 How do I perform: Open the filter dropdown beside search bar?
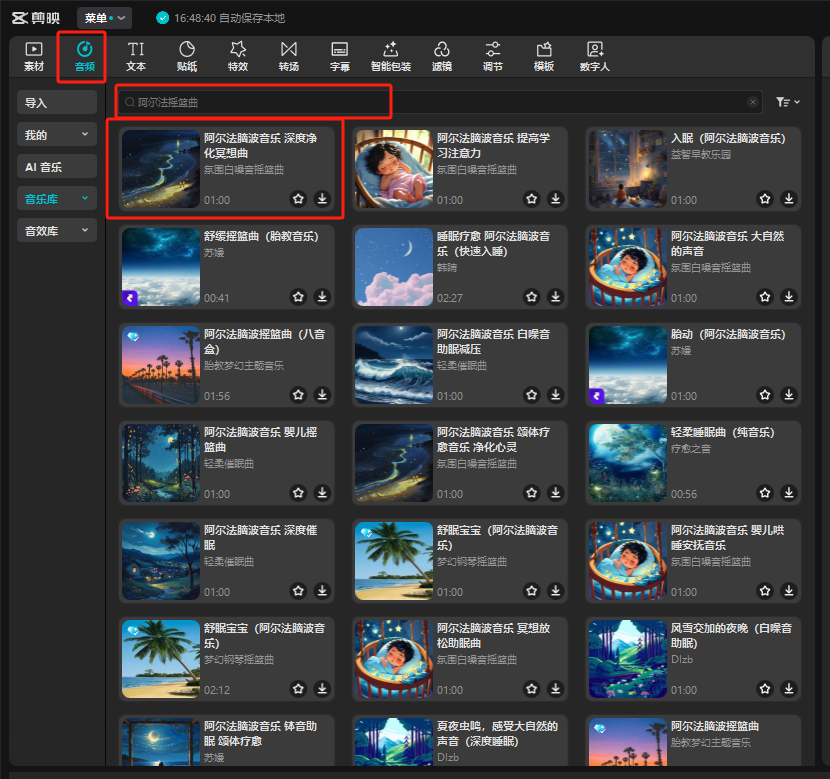pyautogui.click(x=788, y=102)
